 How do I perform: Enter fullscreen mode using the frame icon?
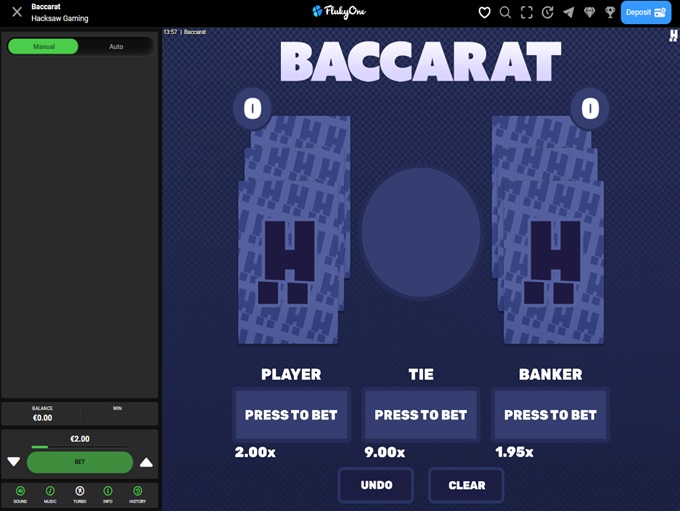526,13
